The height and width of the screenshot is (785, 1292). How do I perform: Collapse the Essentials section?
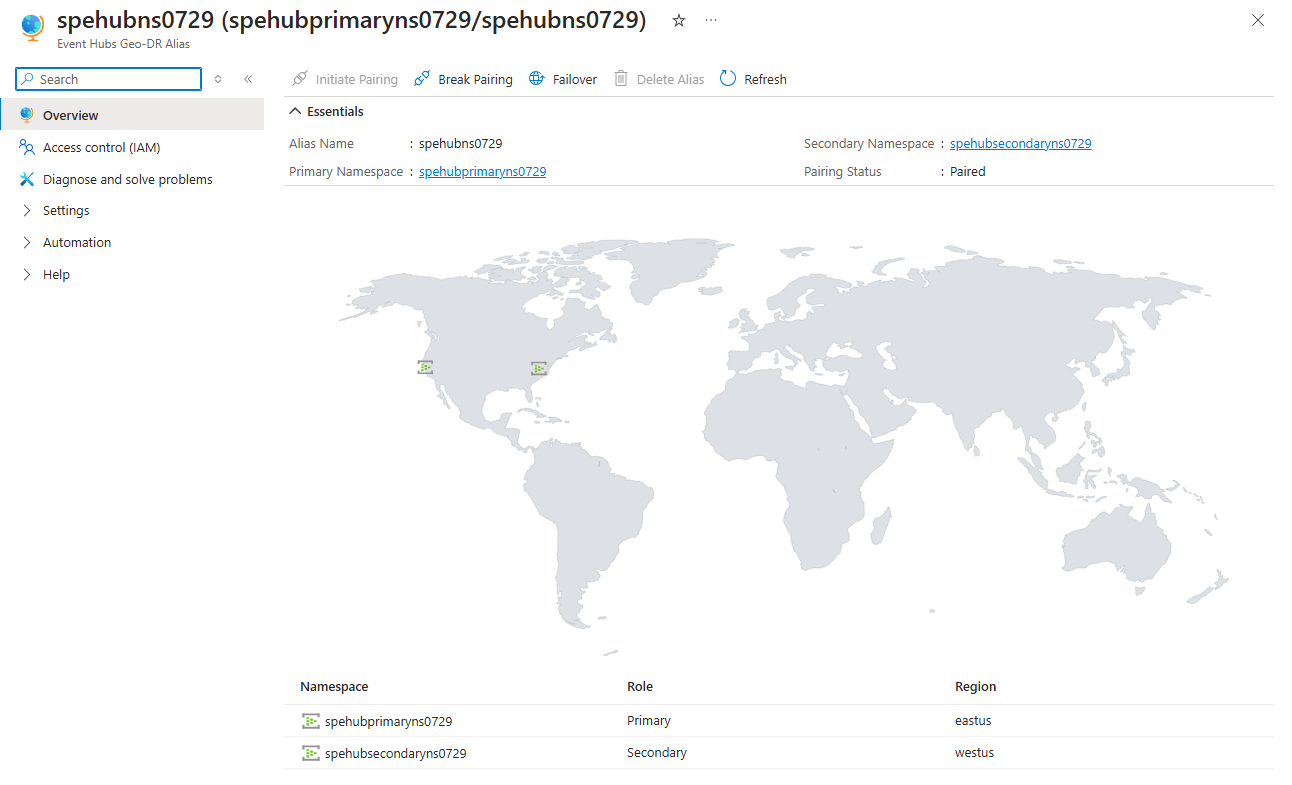(295, 112)
